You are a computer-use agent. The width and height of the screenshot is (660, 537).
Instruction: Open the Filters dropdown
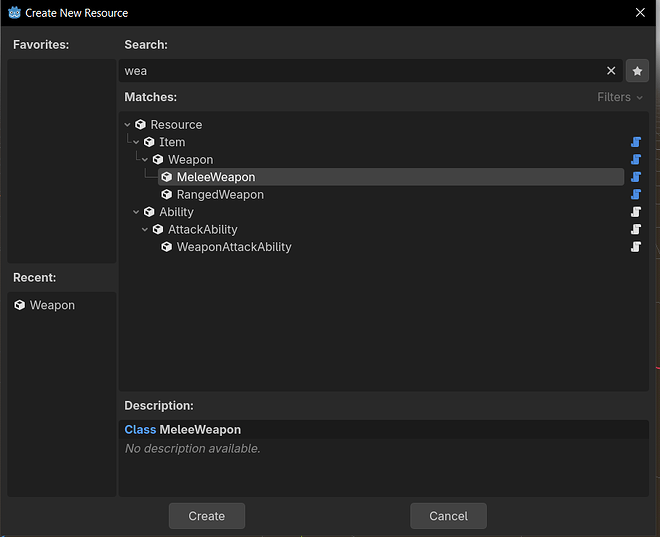click(x=620, y=97)
